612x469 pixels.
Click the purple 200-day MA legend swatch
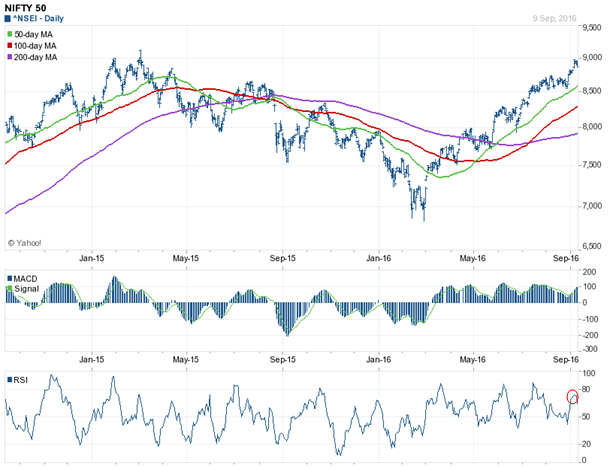coord(10,57)
